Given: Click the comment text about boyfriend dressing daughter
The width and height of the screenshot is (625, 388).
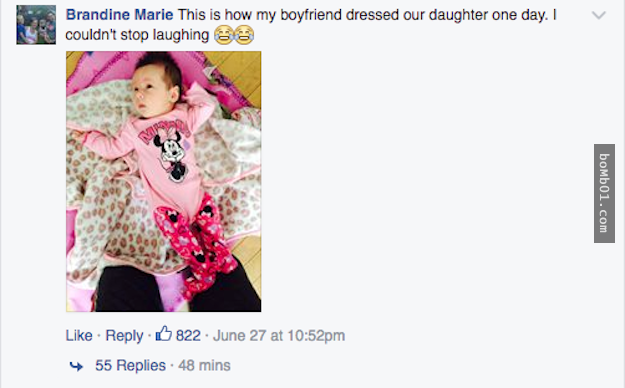Looking at the screenshot, I should point(367,15).
